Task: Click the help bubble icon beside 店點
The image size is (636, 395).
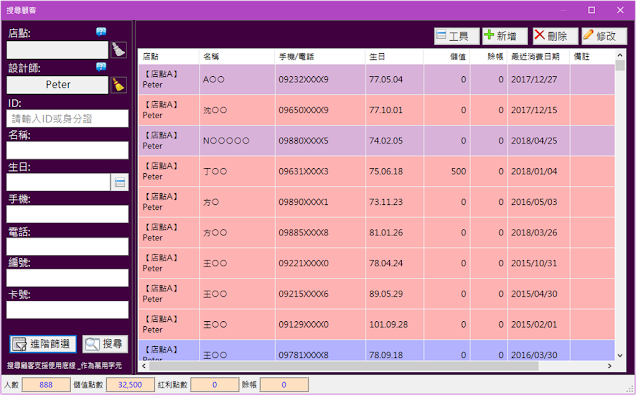Action: [x=101, y=32]
